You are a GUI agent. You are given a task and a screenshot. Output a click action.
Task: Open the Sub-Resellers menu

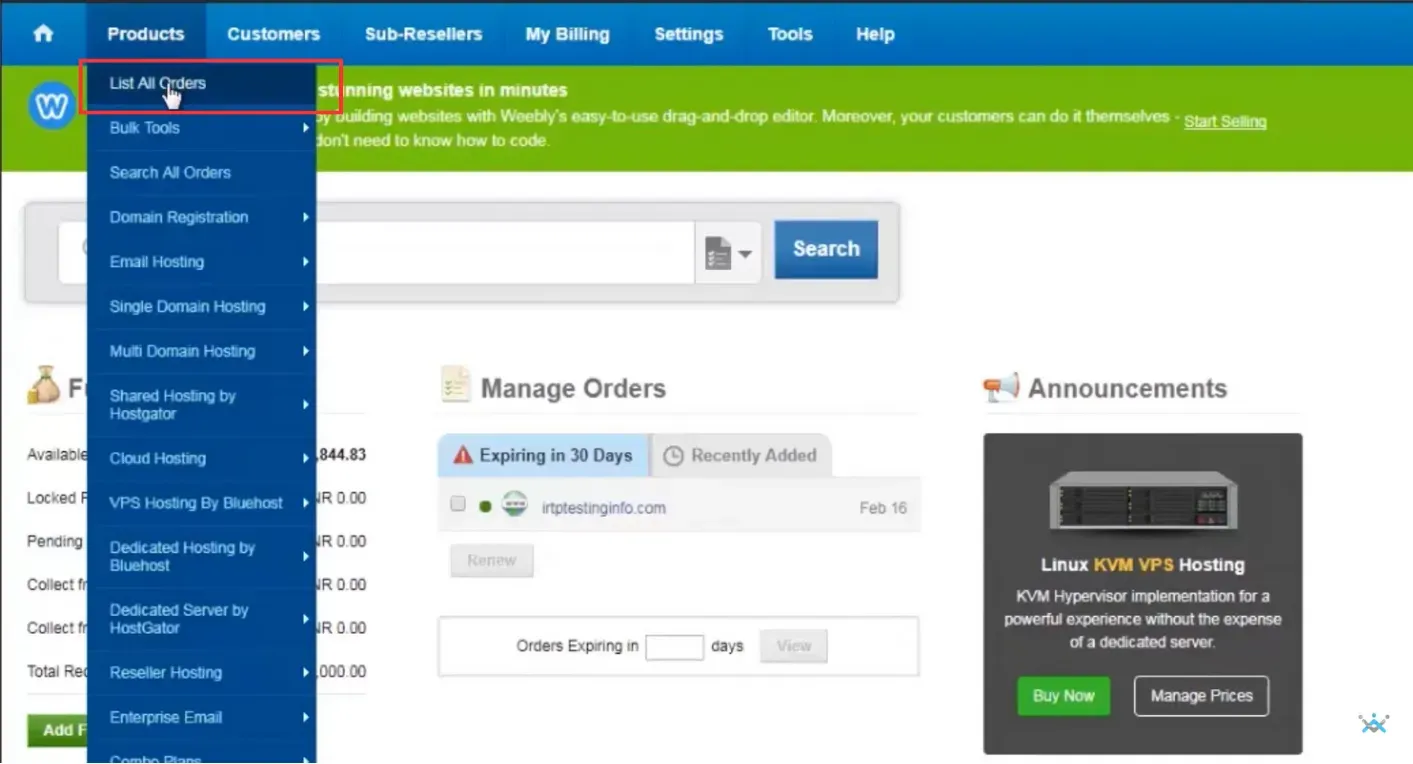tap(423, 34)
